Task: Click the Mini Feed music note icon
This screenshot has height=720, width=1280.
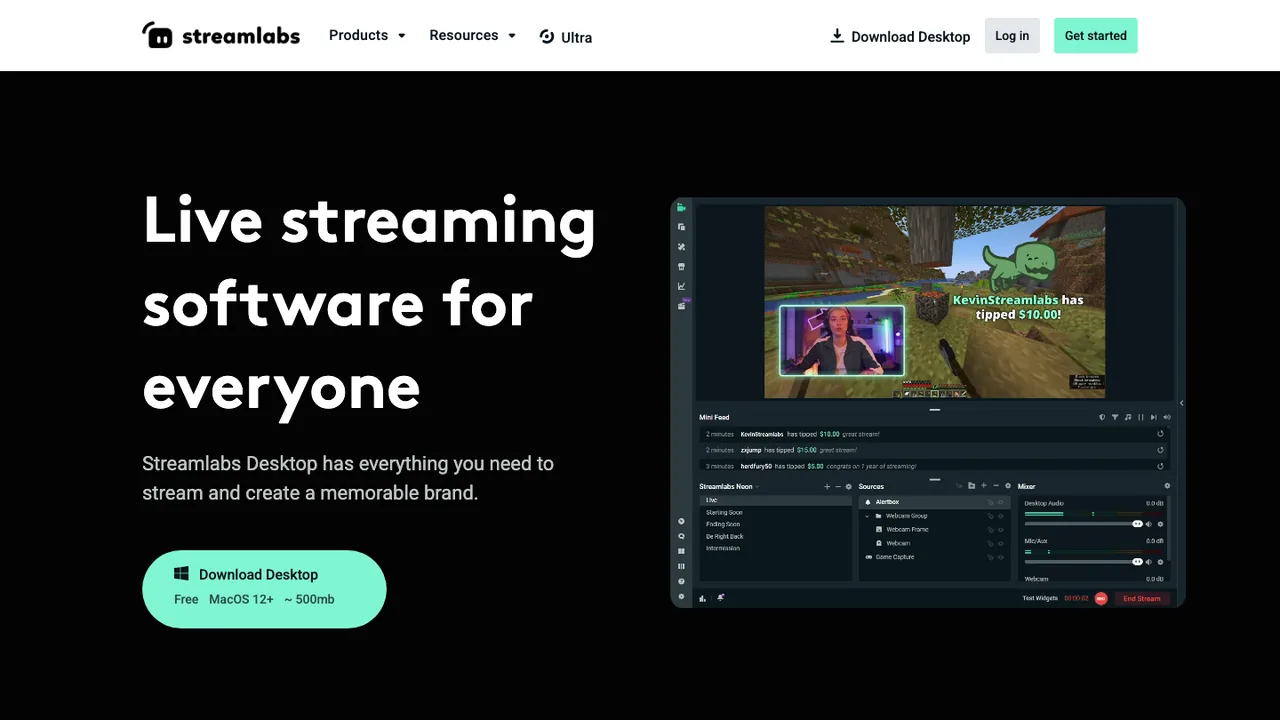Action: pos(1128,417)
